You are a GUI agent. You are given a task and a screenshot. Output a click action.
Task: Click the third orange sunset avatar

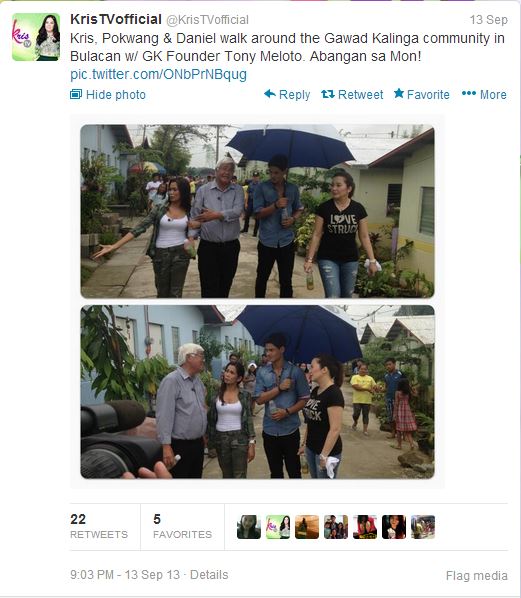point(307,527)
